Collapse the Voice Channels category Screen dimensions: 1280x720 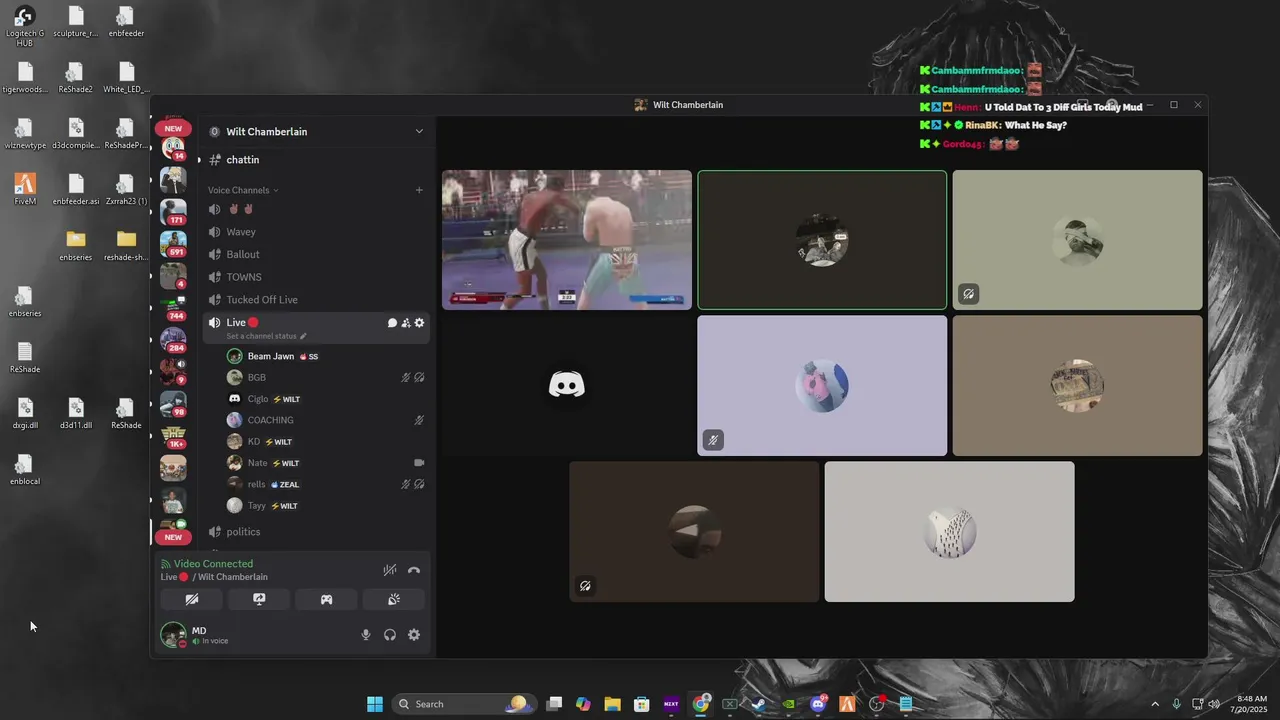pyautogui.click(x=243, y=190)
